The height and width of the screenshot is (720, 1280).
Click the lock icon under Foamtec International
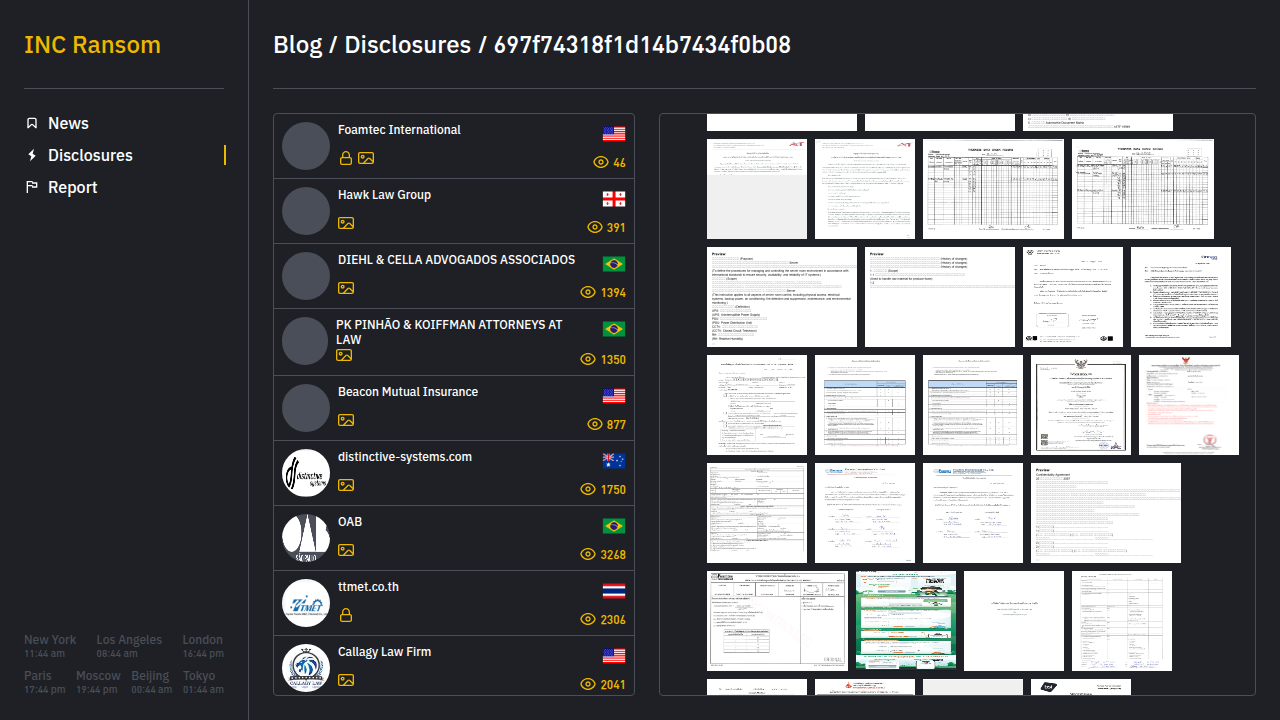[346, 158]
